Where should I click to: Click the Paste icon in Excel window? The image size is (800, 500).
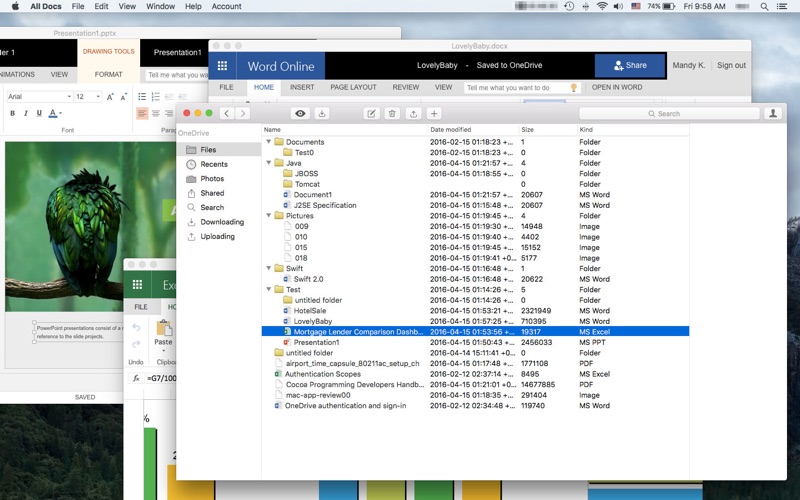(163, 327)
